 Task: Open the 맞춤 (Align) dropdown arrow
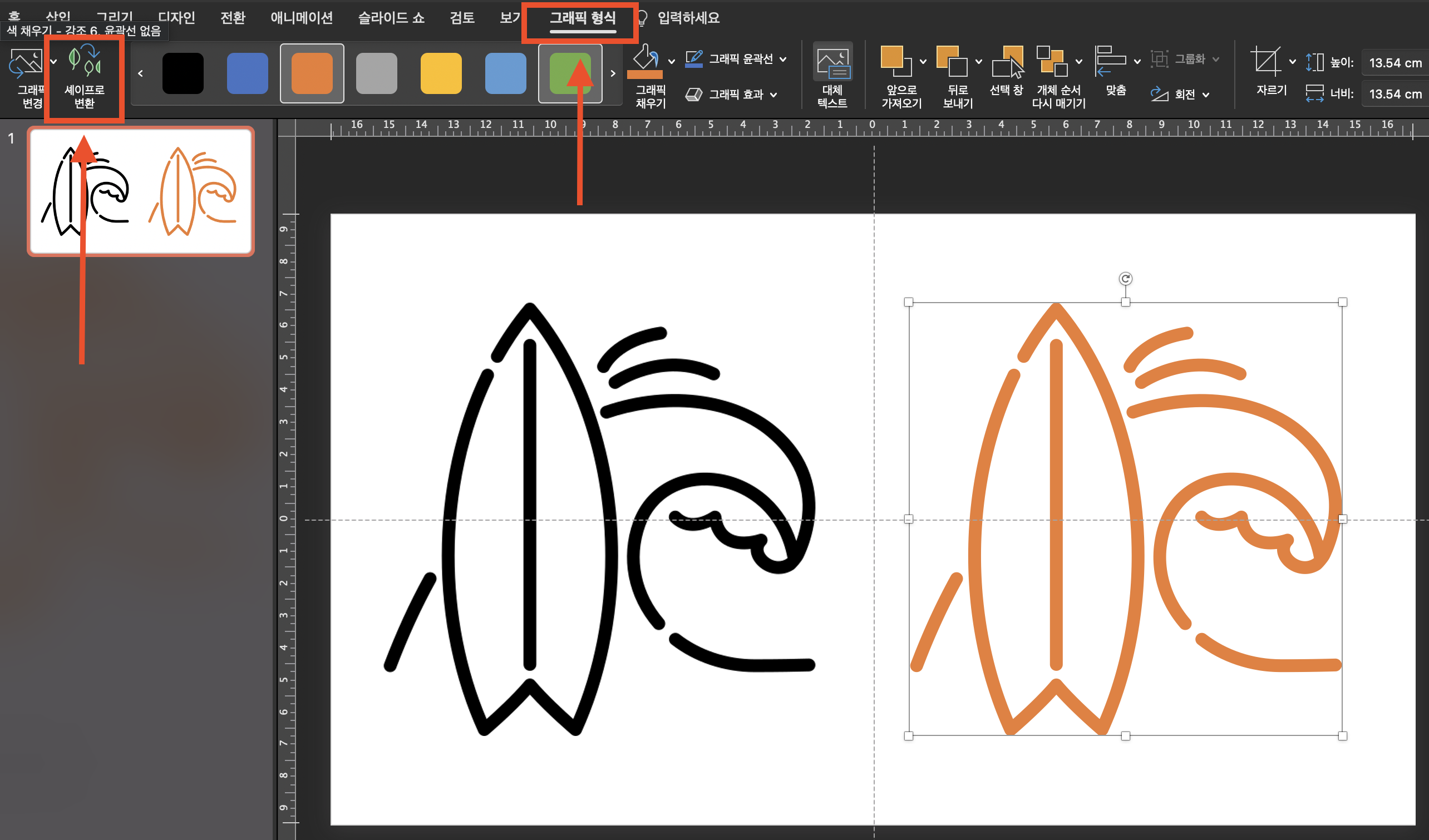click(1137, 61)
